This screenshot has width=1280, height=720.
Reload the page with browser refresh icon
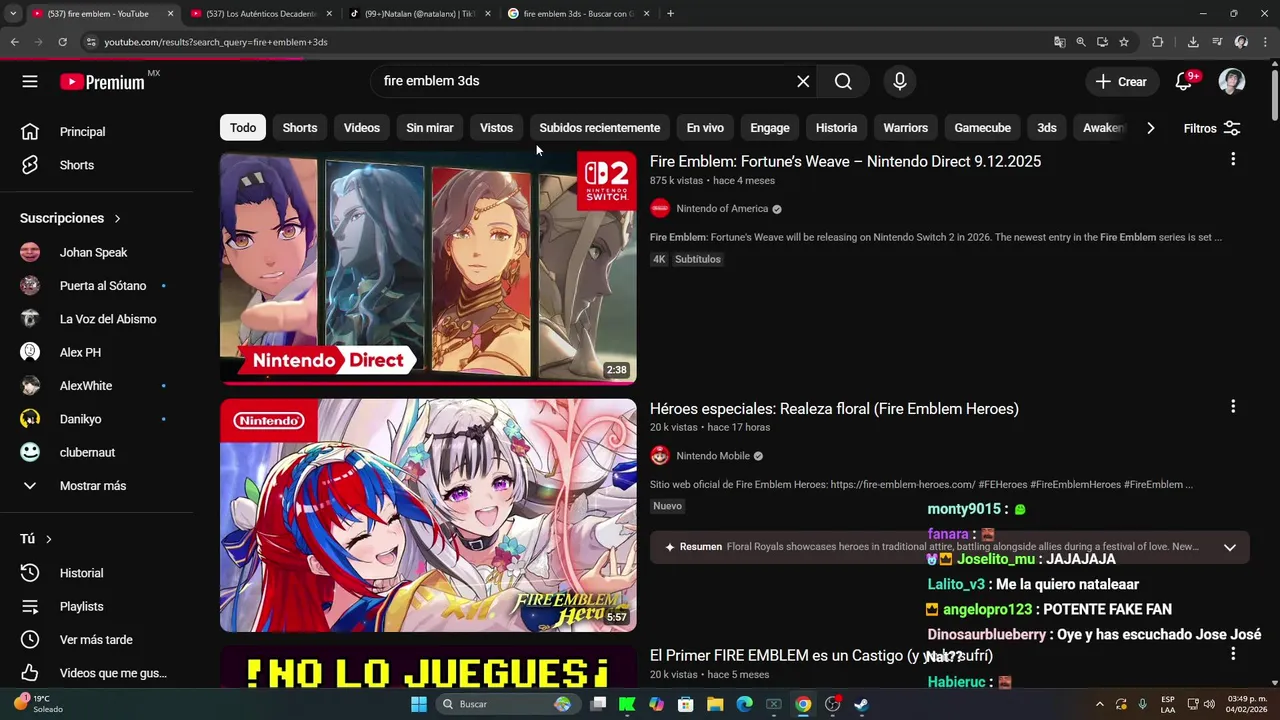pyautogui.click(x=62, y=42)
